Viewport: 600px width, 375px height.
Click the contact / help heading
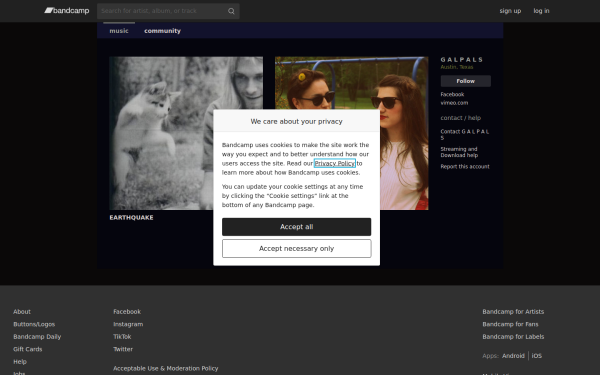[x=460, y=118]
